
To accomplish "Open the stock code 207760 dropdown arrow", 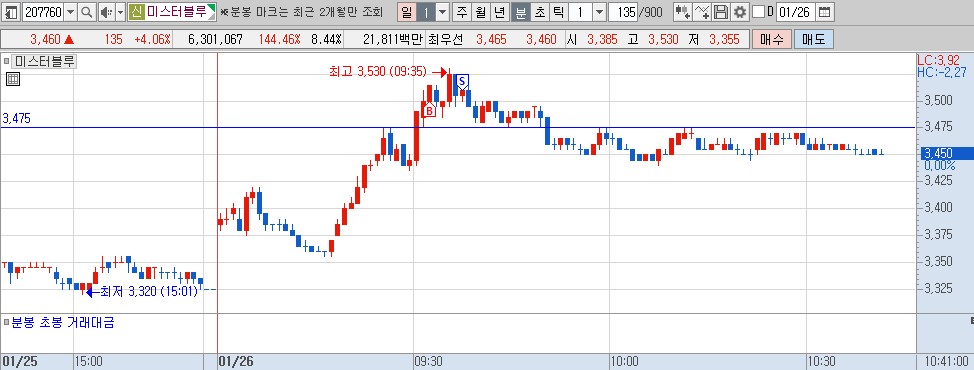I will pyautogui.click(x=70, y=11).
